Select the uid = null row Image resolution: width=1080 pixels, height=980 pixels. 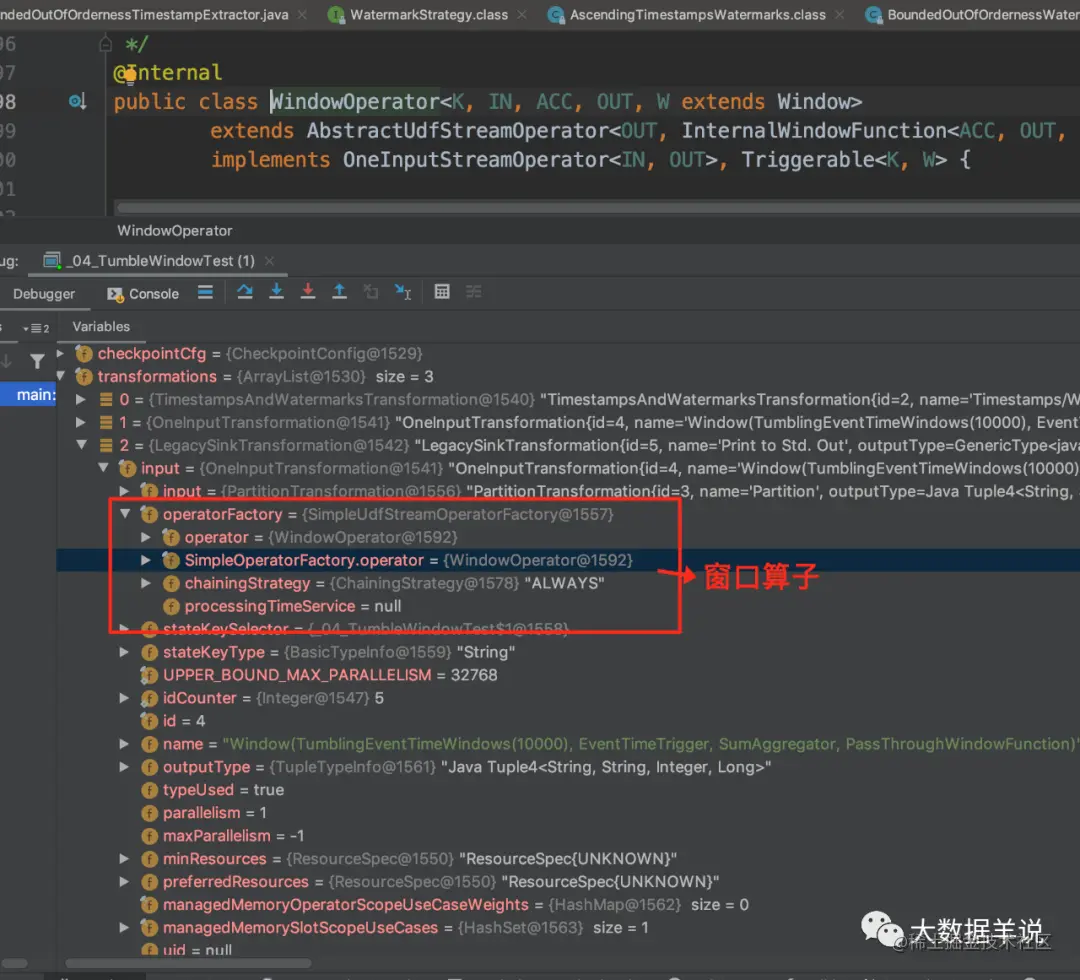tap(568, 949)
